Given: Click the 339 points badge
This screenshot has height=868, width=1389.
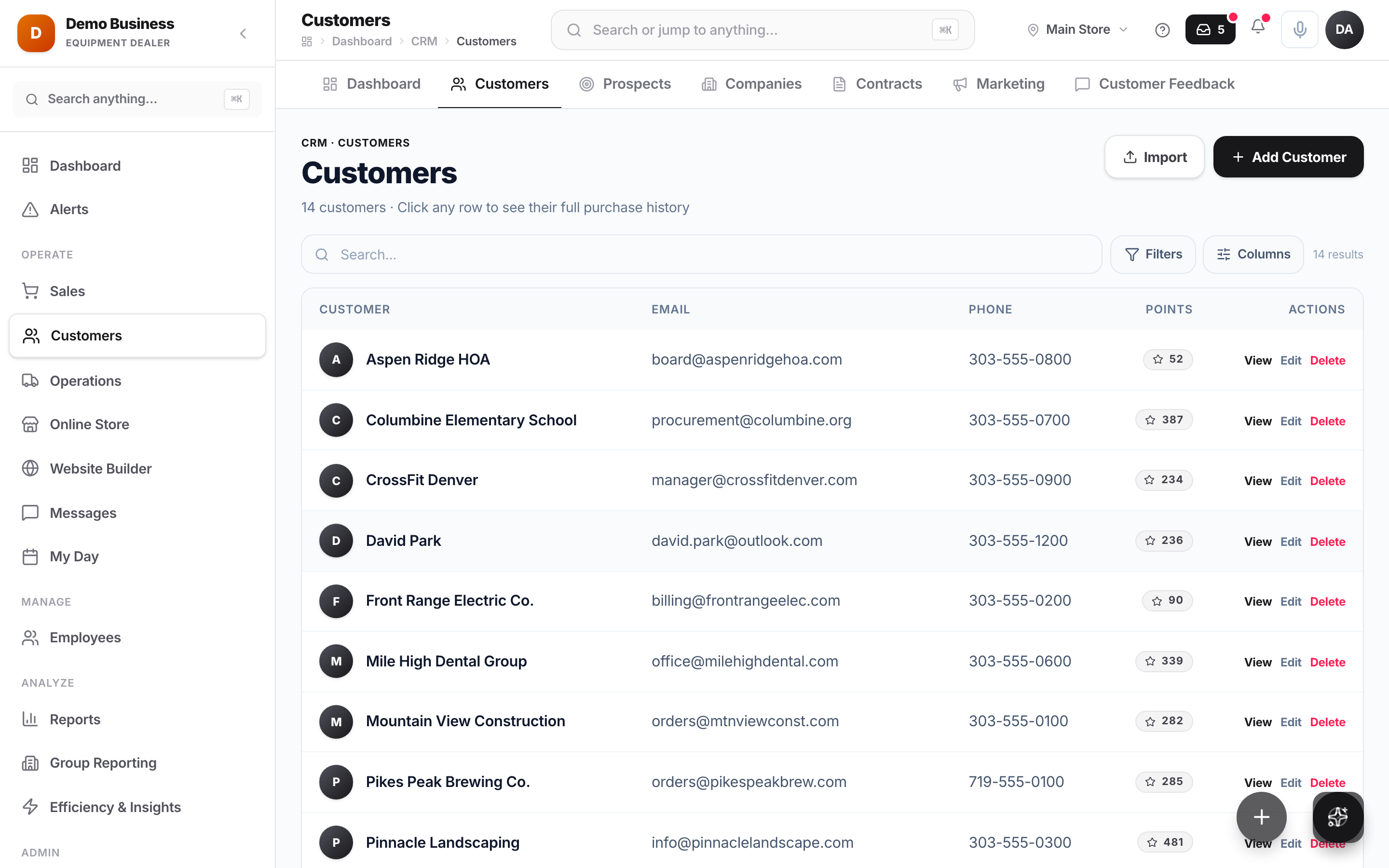Looking at the screenshot, I should pos(1163,661).
